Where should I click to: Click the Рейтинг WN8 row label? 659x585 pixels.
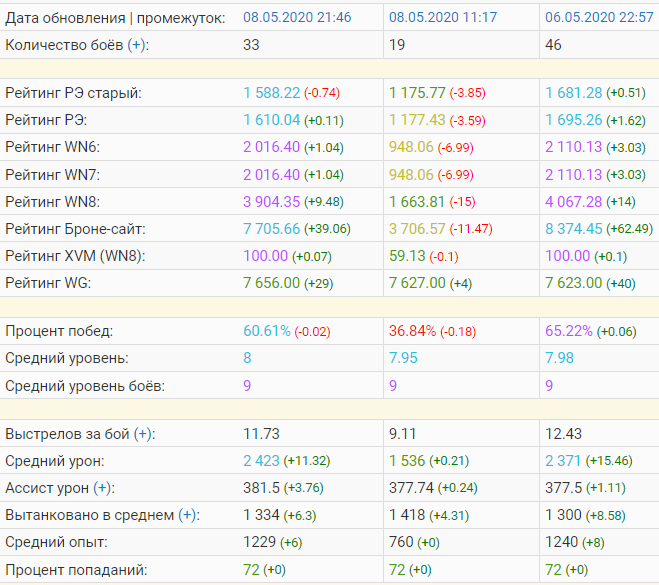coord(54,201)
